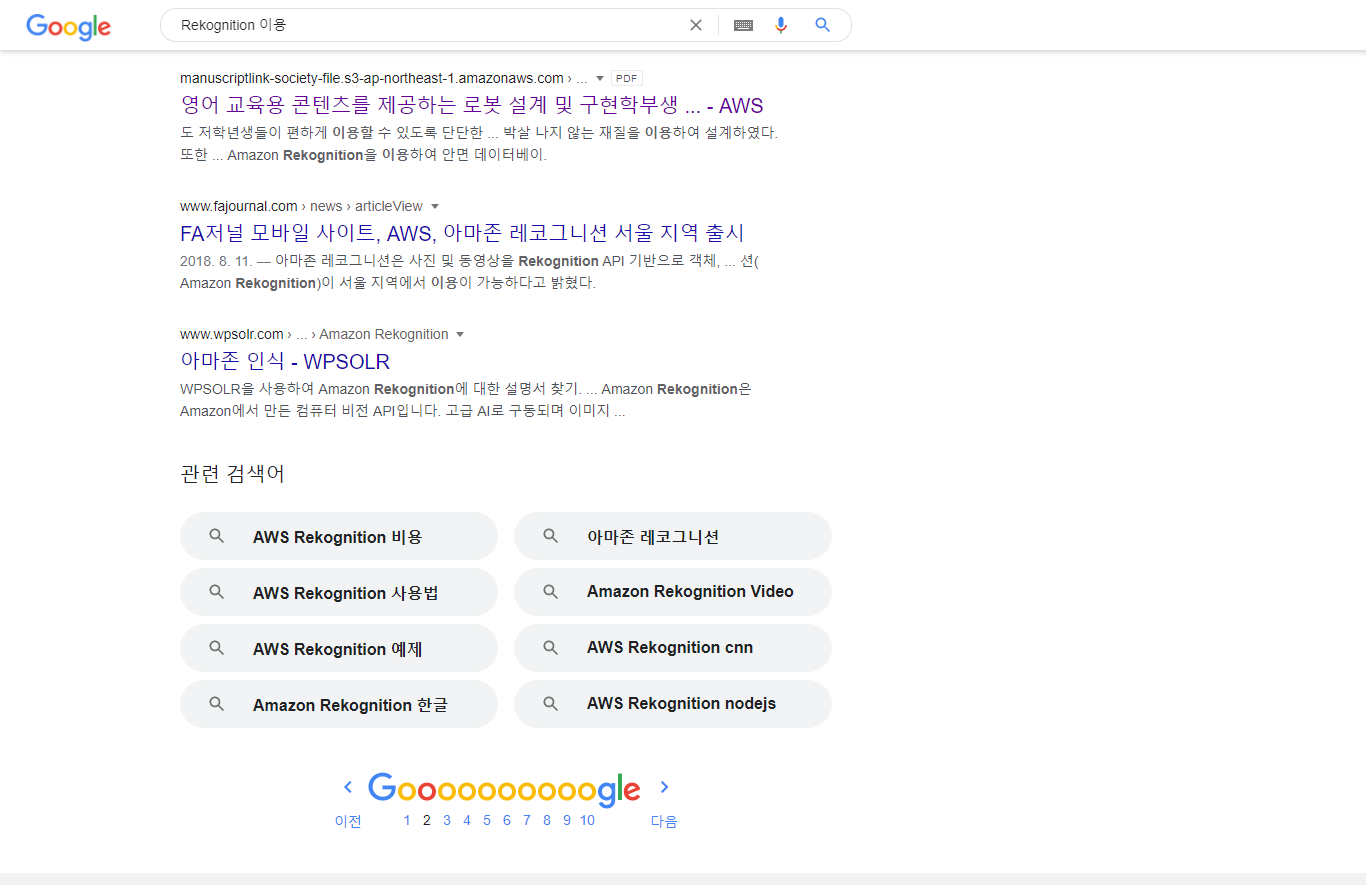The image size is (1366, 885).
Task: Select related search "AWS Rekognition 예제"
Action: (339, 648)
